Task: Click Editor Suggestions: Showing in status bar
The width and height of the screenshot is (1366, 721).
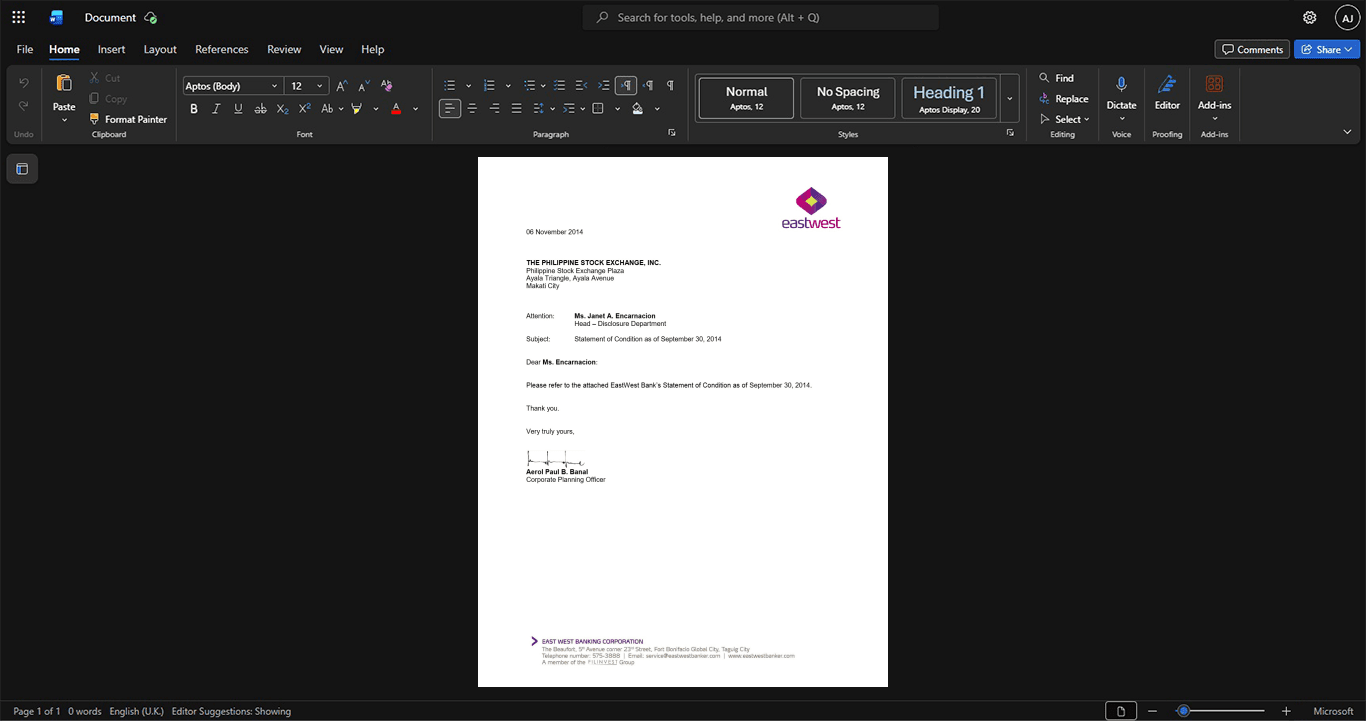Action: click(x=231, y=712)
